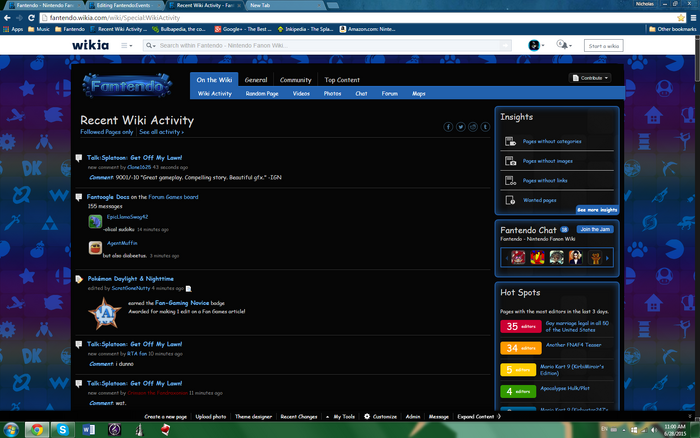
Task: Click the 4 editors green badge
Action: 518,391
